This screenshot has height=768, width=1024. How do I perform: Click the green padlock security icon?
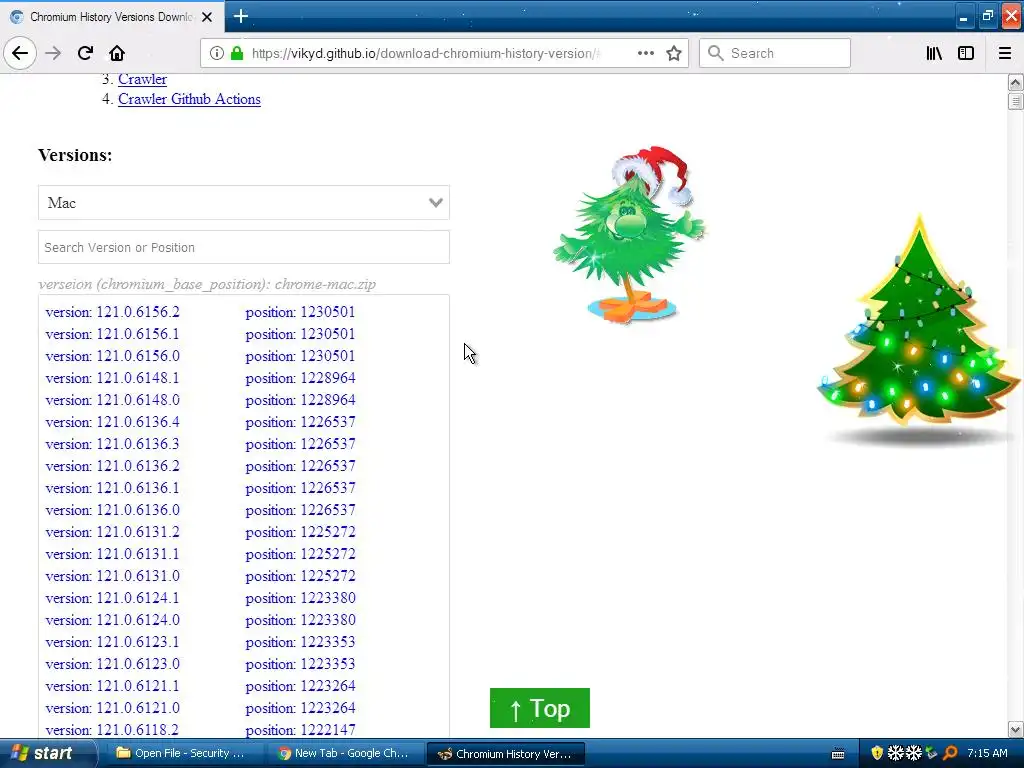point(237,53)
